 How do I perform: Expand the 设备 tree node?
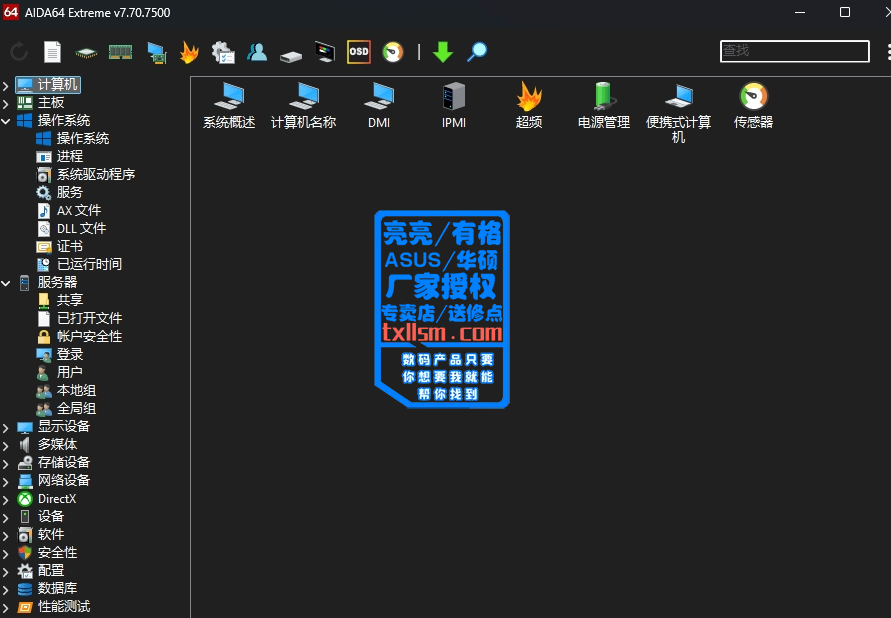click(x=6, y=517)
